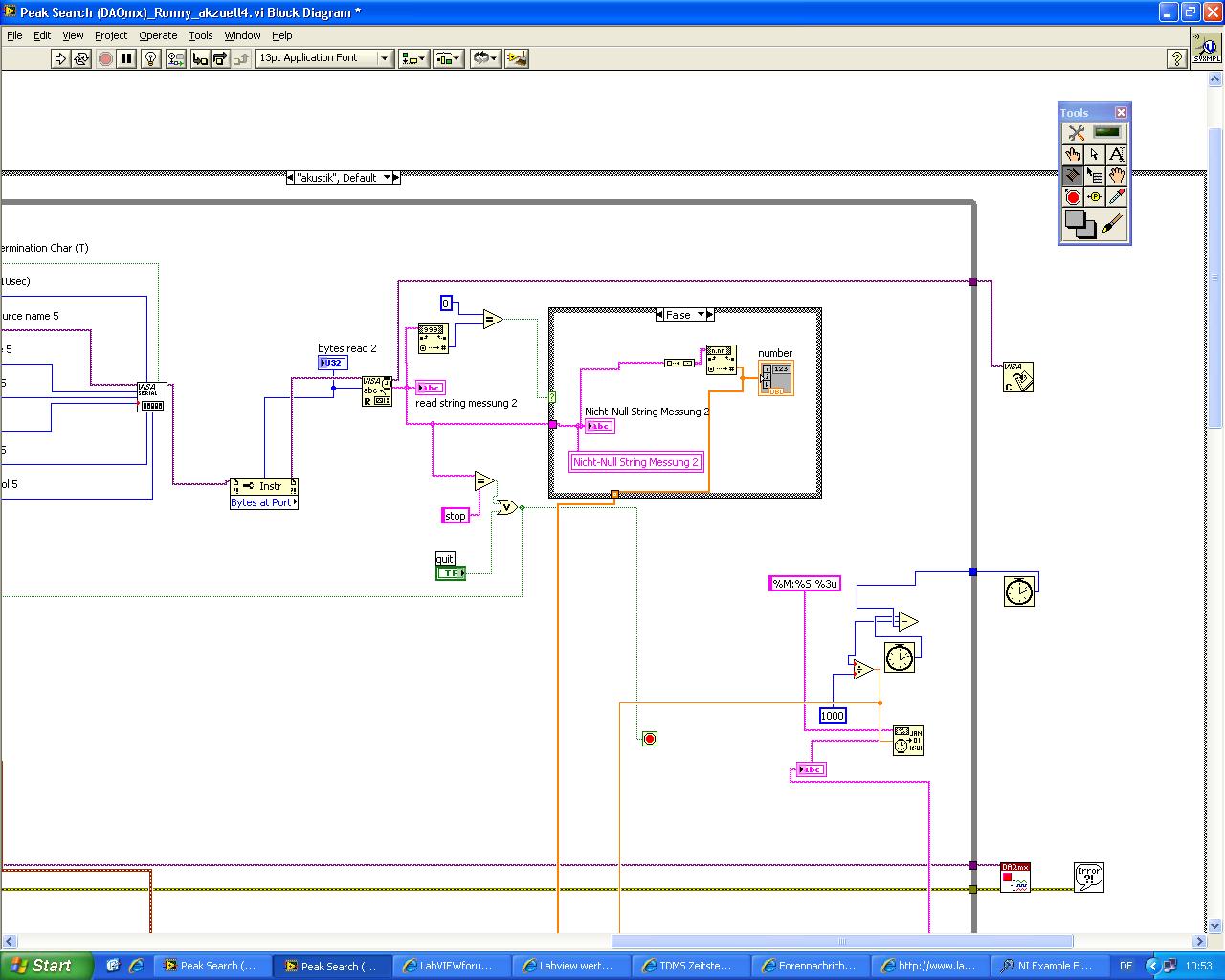Toggle Retain Wire Values button

pos(175,58)
